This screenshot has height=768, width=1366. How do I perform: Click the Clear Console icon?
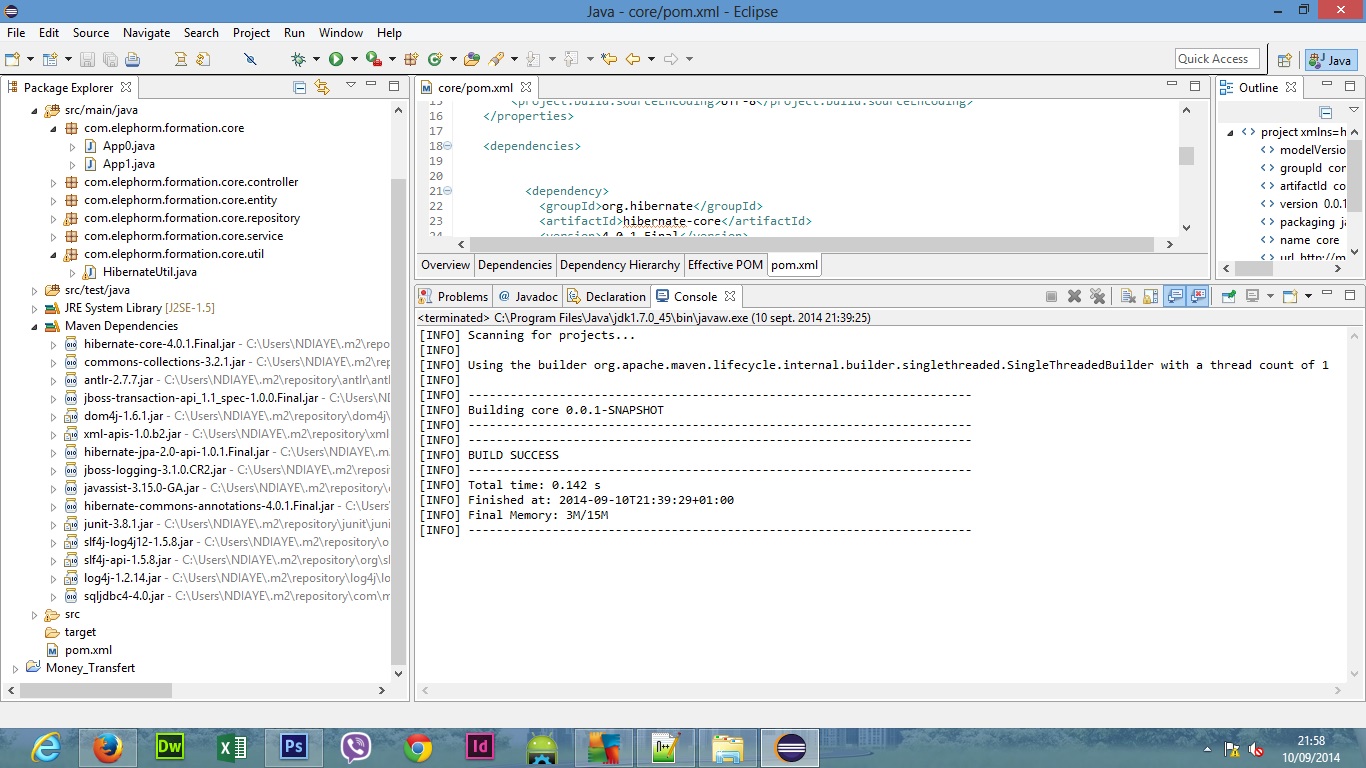(x=1128, y=296)
